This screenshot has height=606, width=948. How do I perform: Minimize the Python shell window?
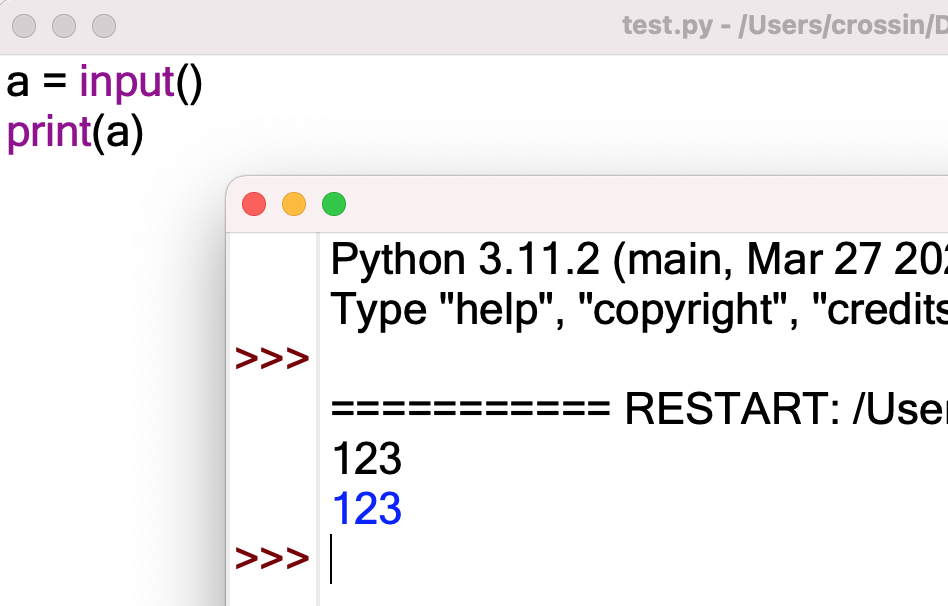click(294, 204)
